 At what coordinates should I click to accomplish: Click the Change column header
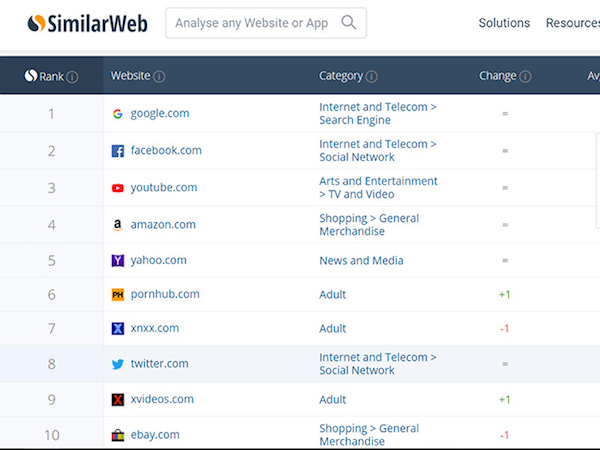[x=497, y=76]
